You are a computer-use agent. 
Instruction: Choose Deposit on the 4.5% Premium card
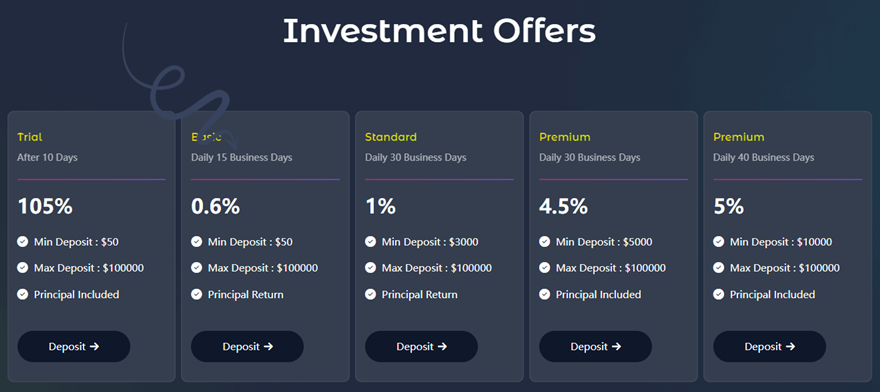click(x=595, y=347)
